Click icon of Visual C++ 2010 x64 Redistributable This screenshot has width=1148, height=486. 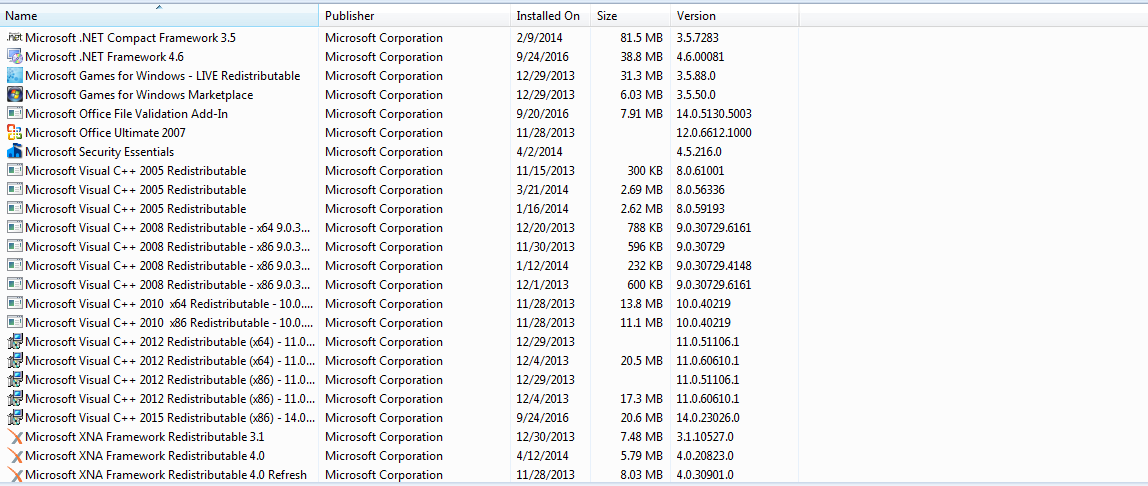pyautogui.click(x=14, y=304)
